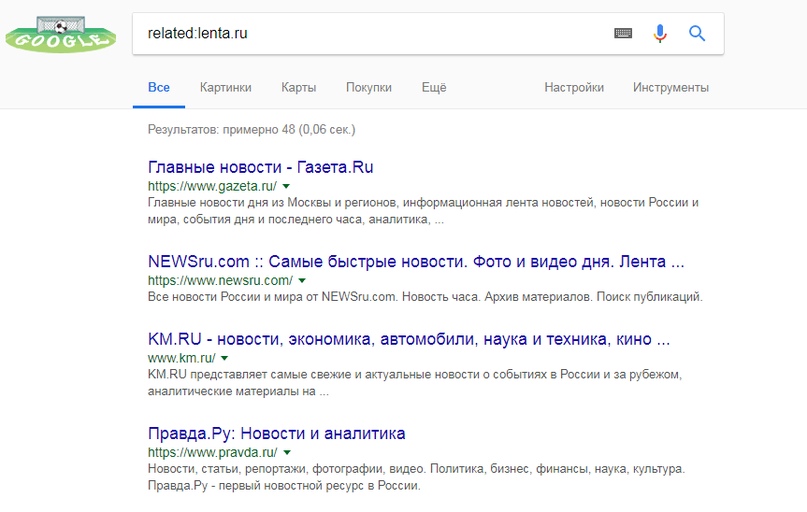Switch to the Карты tab
Image resolution: width=807 pixels, height=512 pixels.
coord(299,87)
